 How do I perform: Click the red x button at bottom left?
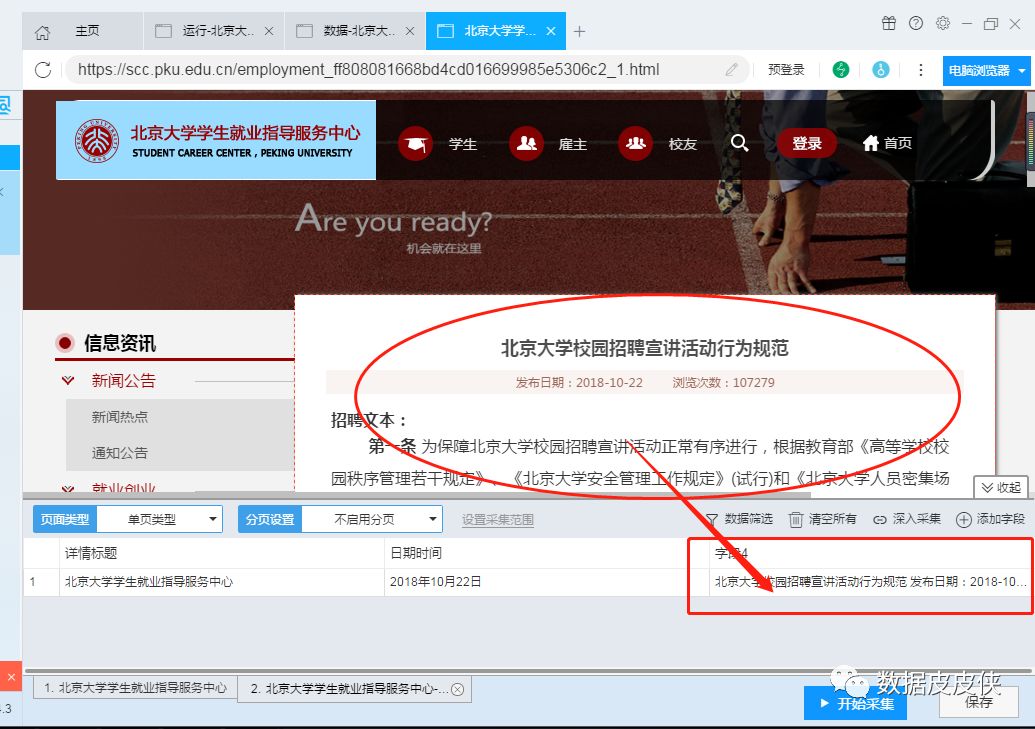pos(11,677)
